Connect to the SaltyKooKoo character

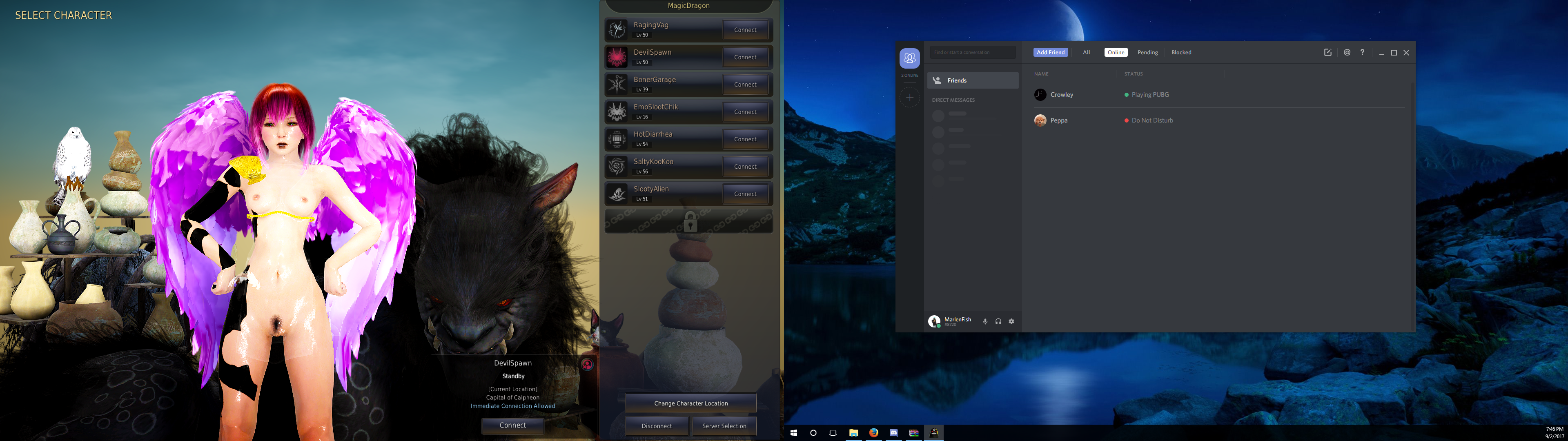tap(745, 166)
